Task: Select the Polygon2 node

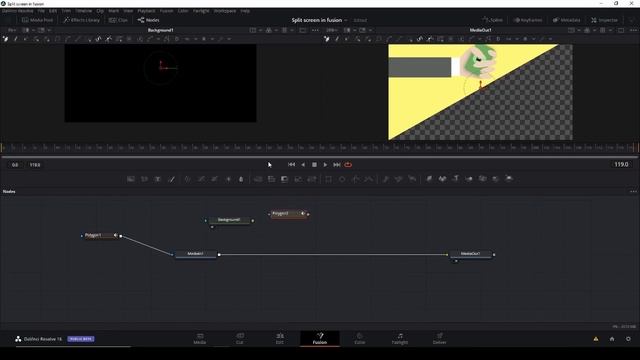Action: tap(288, 214)
